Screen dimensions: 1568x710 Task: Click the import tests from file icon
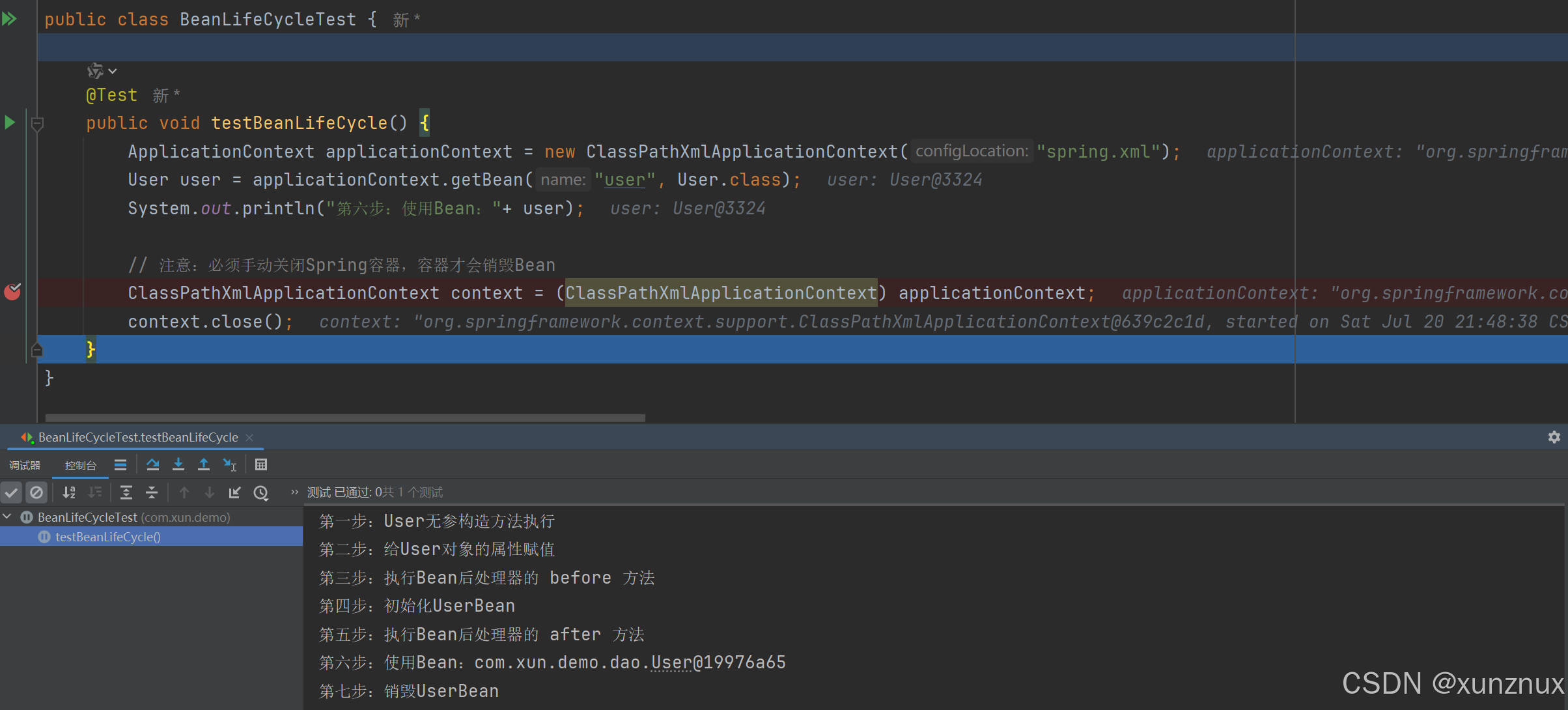235,492
